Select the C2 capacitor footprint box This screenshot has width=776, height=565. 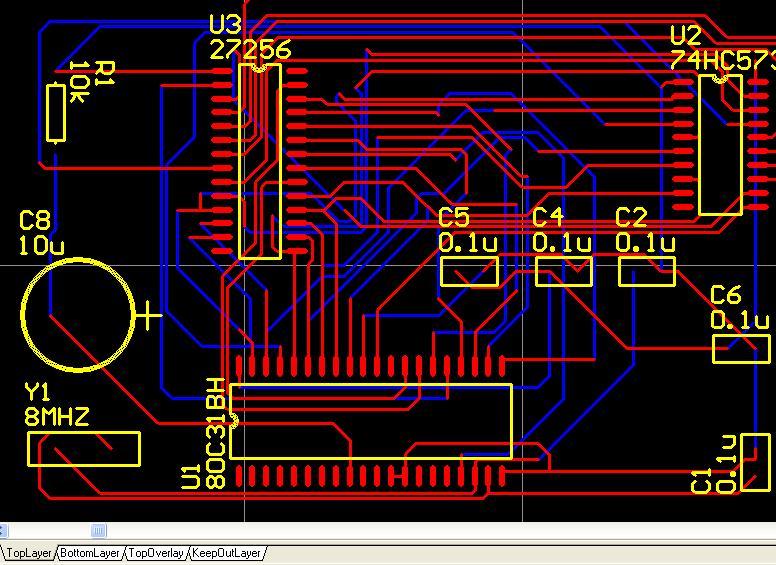pyautogui.click(x=647, y=272)
